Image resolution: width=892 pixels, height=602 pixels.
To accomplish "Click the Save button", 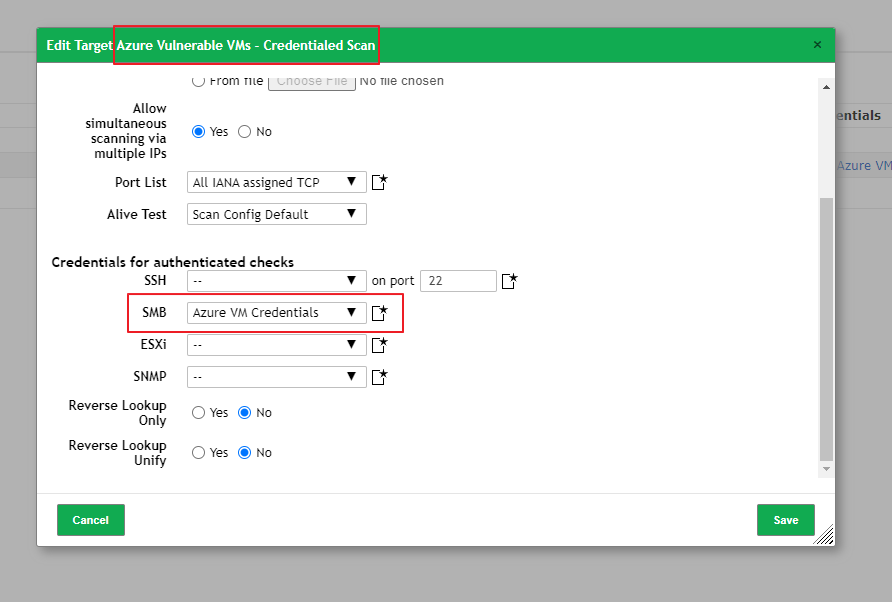I will click(786, 520).
